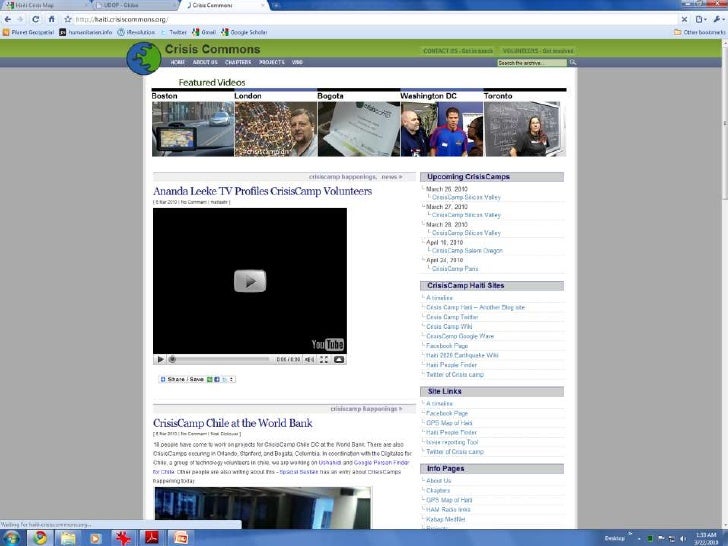Open the Issue reporting Tool link
Screen dimensions: 728x546
coord(452,442)
